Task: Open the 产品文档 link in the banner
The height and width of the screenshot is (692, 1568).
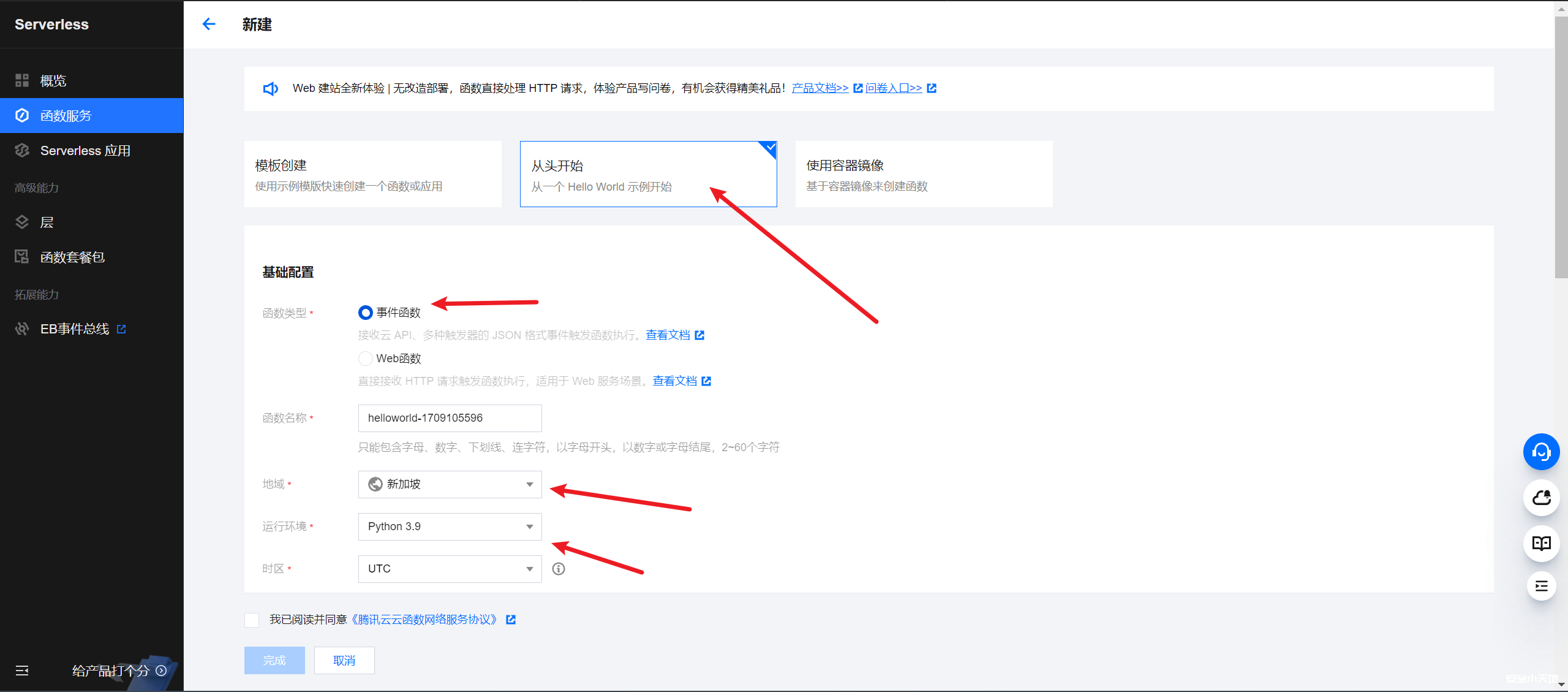Action: [820, 88]
